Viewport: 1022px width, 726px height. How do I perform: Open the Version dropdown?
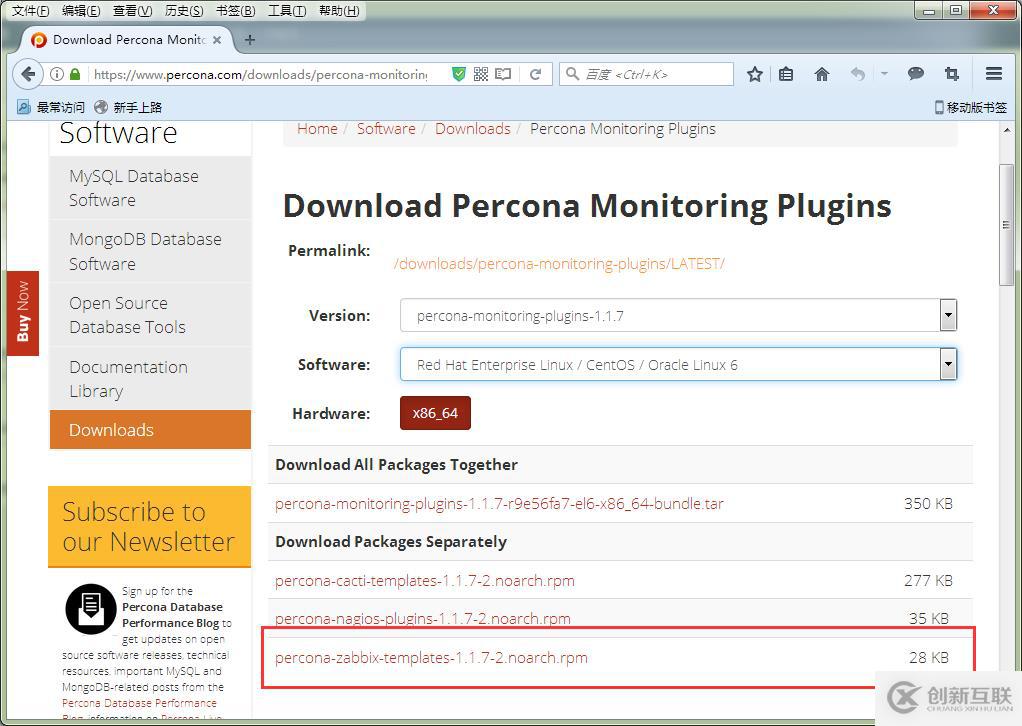pos(946,315)
